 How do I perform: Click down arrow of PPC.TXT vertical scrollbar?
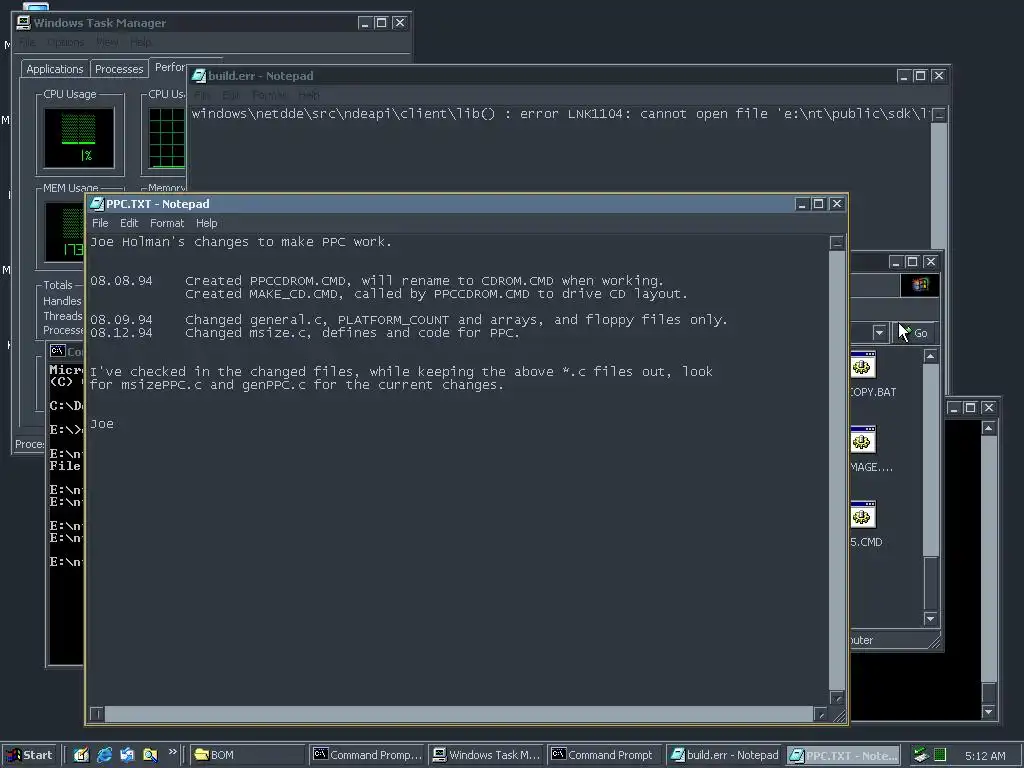(837, 698)
